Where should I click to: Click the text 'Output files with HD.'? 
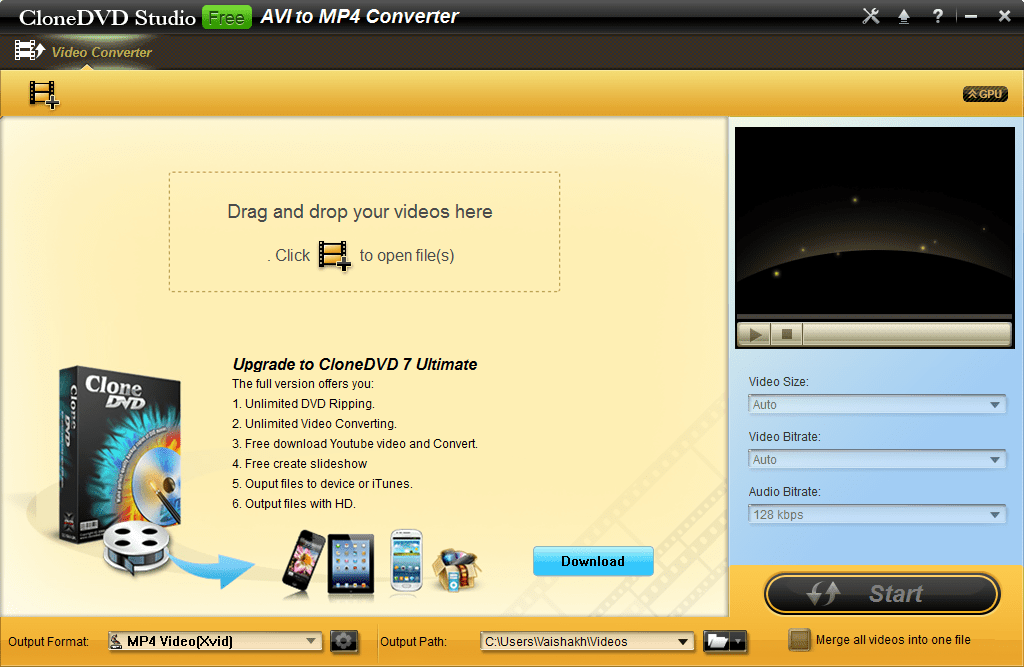tap(300, 504)
